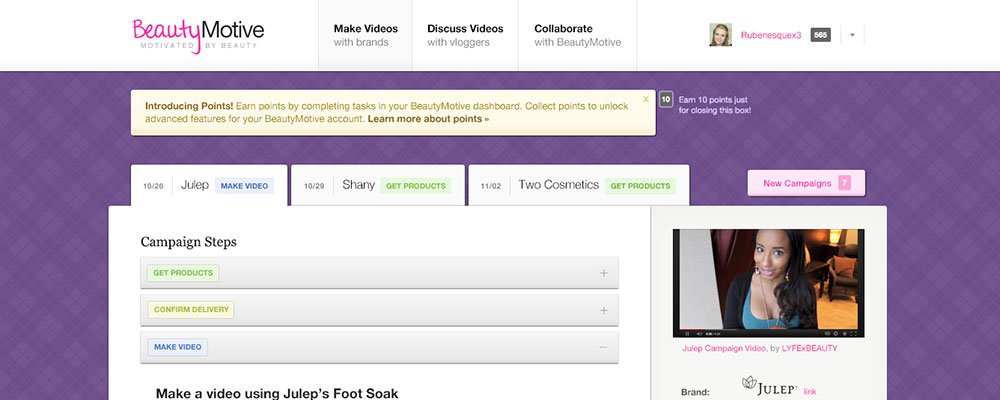This screenshot has width=1000, height=400.
Task: Click the Julep brand logo
Action: [x=770, y=387]
